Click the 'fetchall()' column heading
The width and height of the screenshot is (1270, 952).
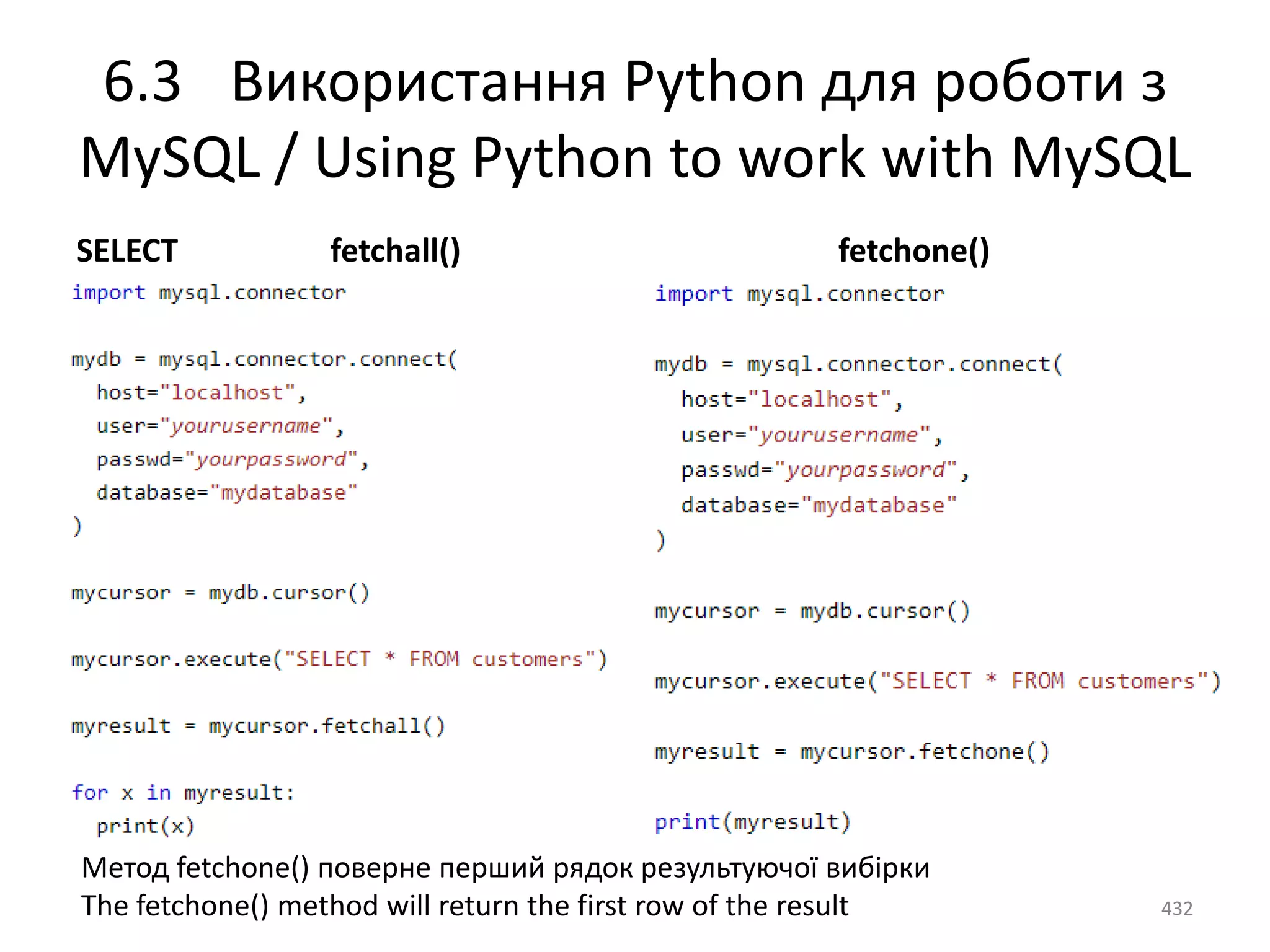point(395,251)
